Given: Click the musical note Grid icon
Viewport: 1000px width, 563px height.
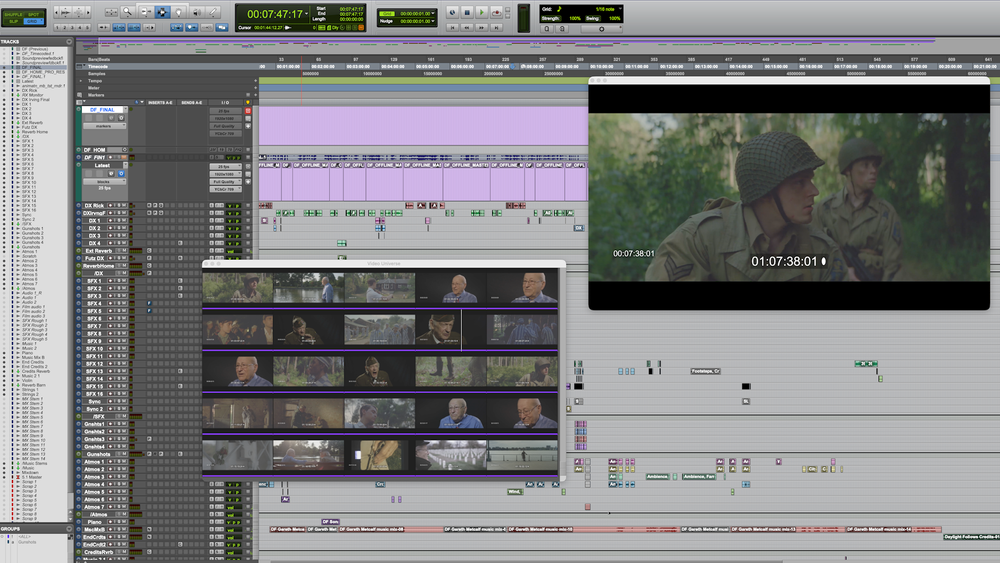Looking at the screenshot, I should coord(559,9).
